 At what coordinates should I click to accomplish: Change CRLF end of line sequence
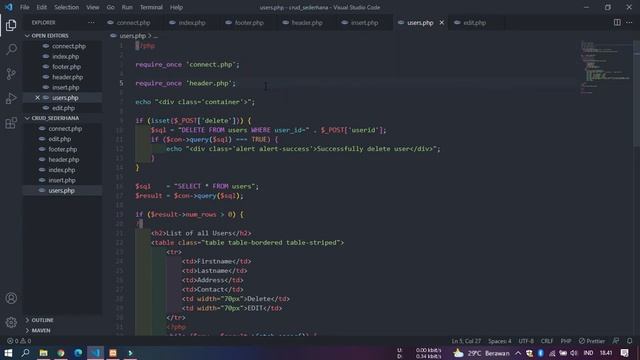[547, 341]
